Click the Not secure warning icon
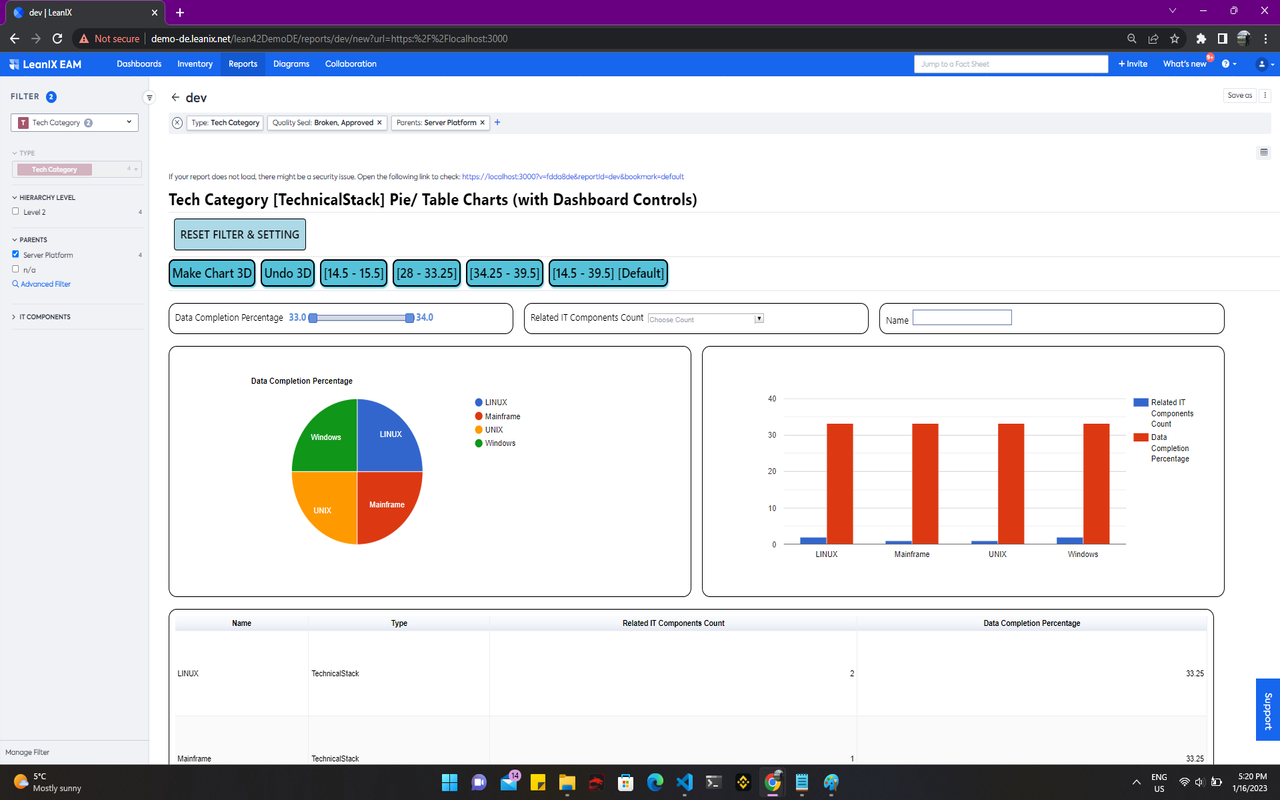 84,39
